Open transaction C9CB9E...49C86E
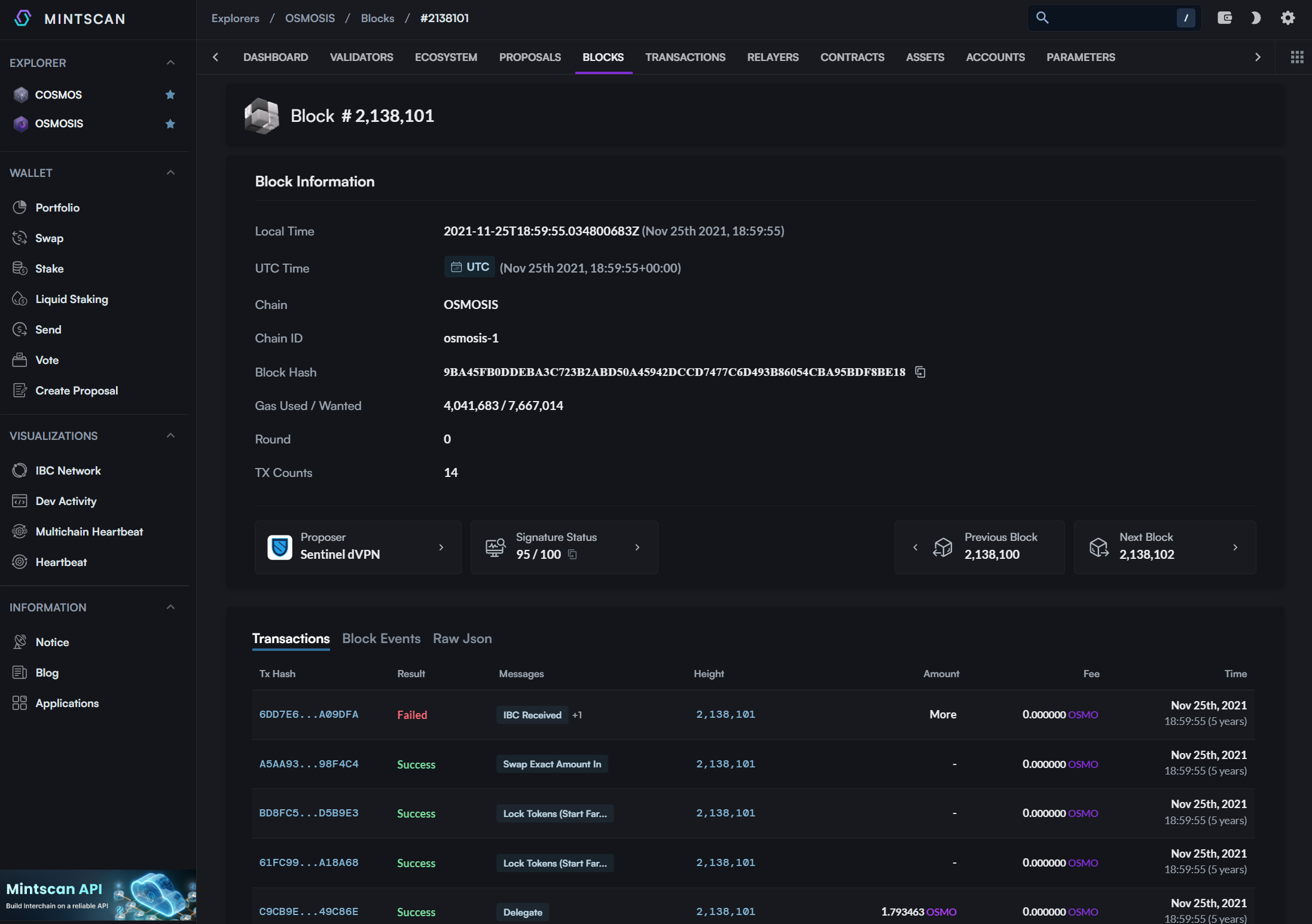The height and width of the screenshot is (924, 1312). (x=309, y=911)
